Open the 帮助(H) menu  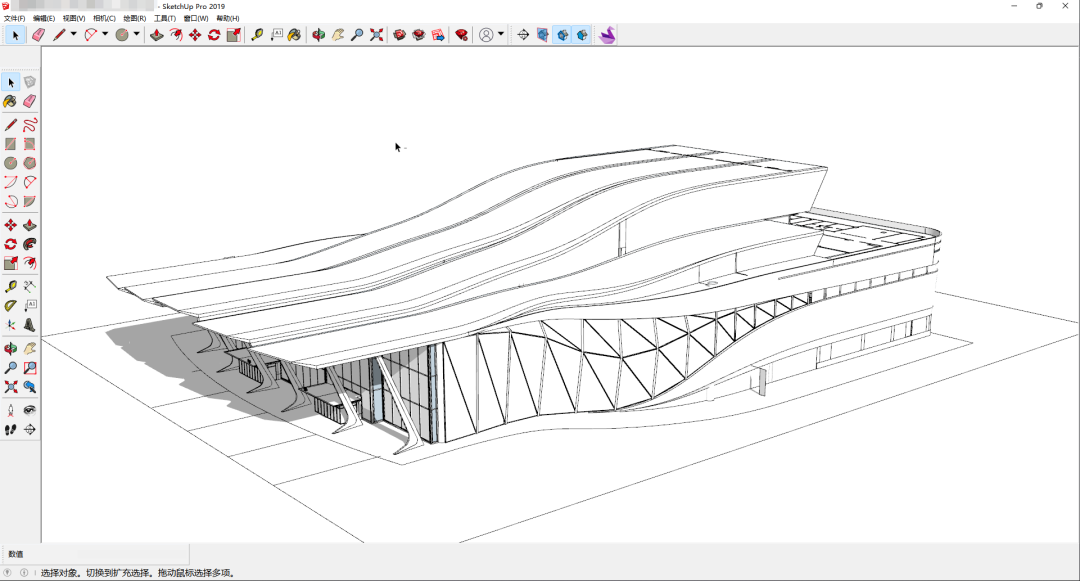(x=227, y=19)
